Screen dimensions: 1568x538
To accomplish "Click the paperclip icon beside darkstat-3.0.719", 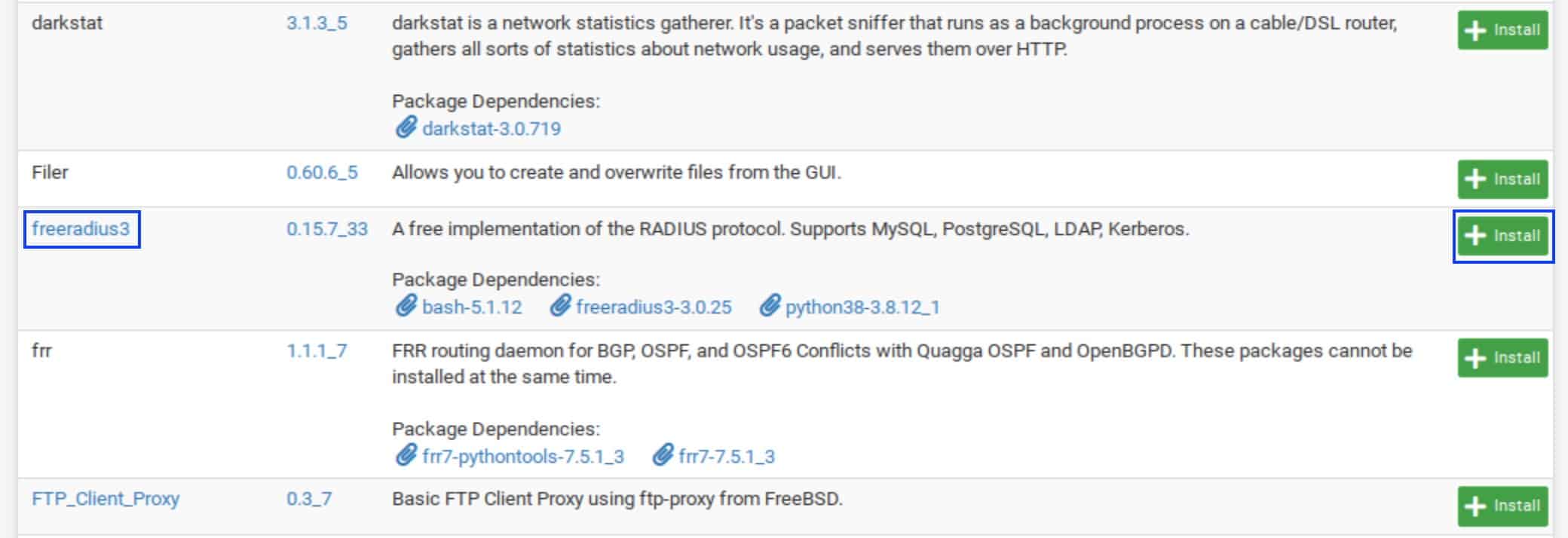I will point(406,127).
